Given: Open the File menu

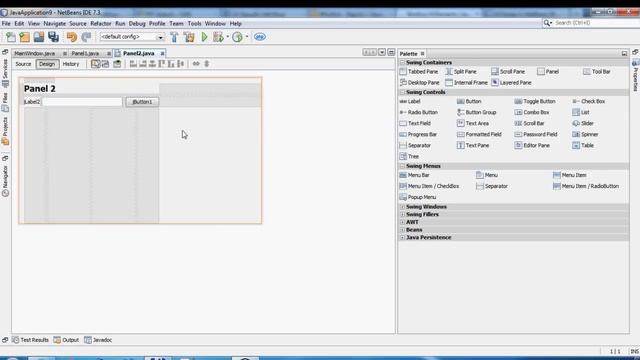Looking at the screenshot, I should click(x=6, y=24).
